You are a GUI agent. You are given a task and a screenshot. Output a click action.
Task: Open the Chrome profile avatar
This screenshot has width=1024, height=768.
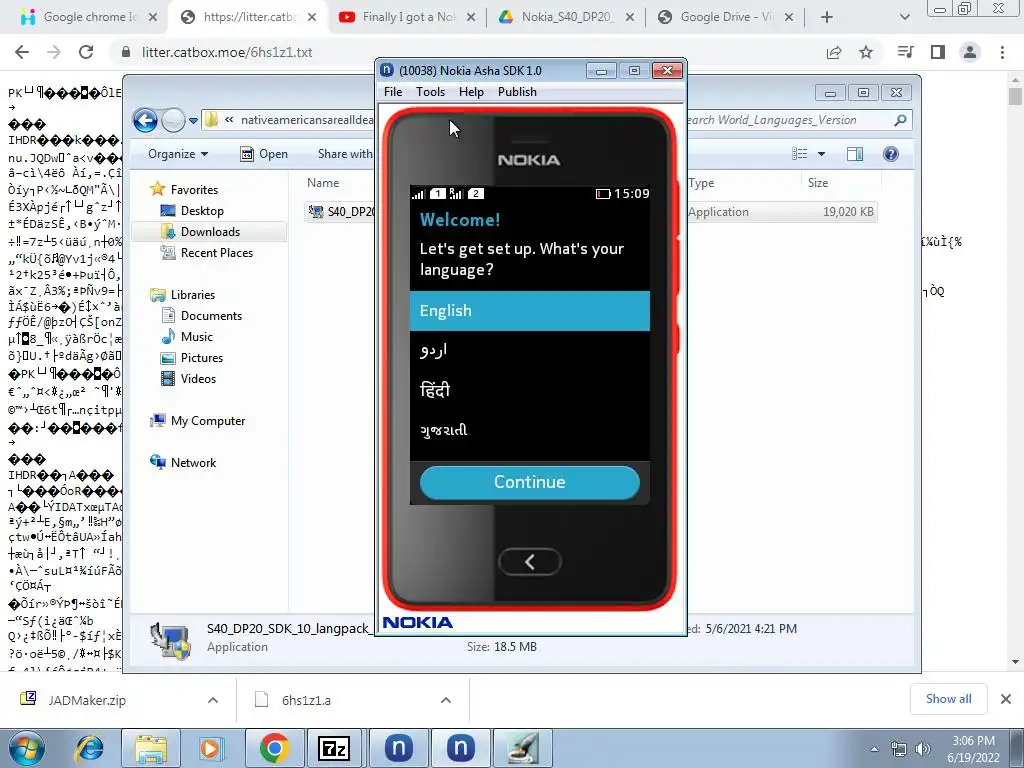pos(970,52)
